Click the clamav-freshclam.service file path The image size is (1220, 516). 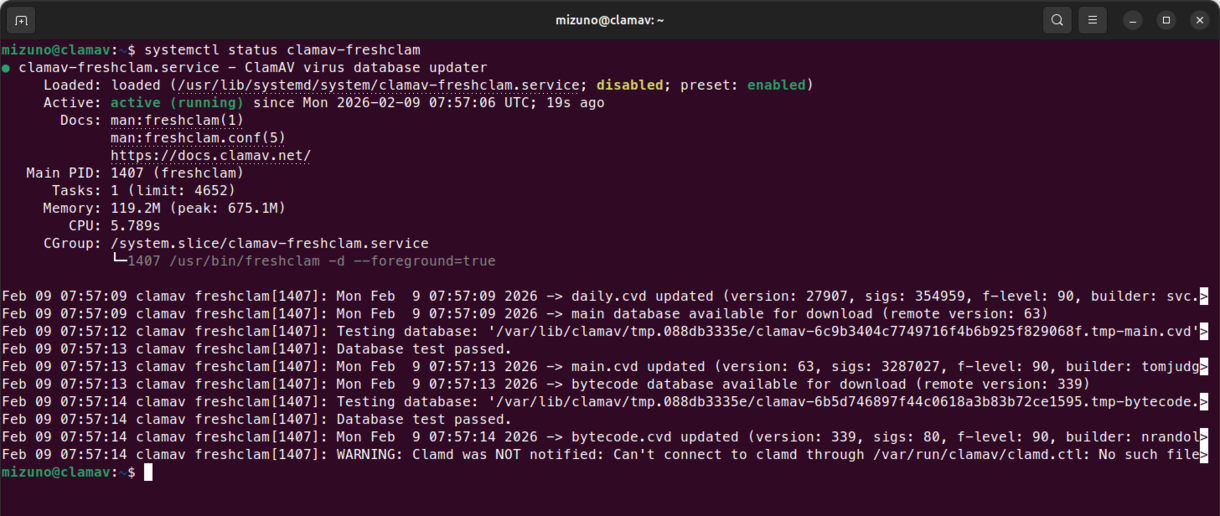point(350,85)
